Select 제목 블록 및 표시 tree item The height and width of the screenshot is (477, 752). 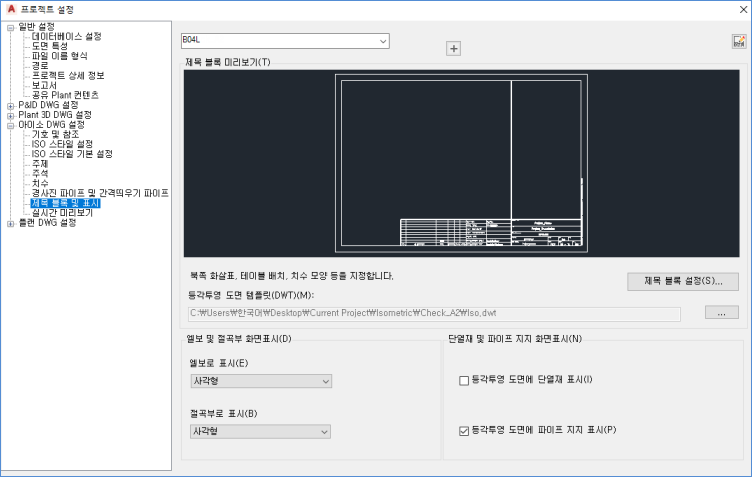point(65,203)
